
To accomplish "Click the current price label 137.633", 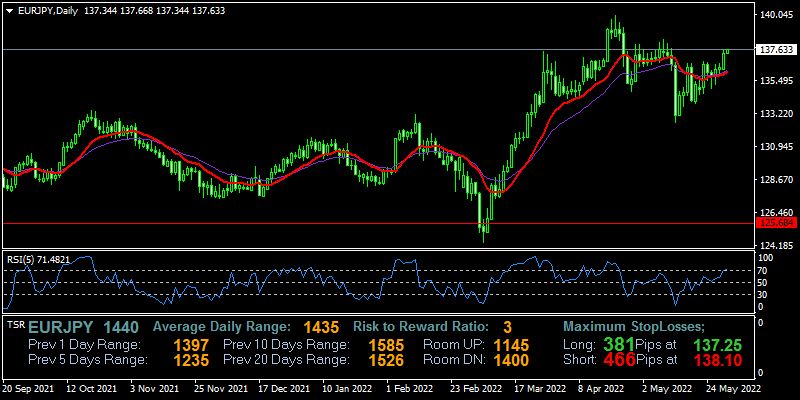I will pyautogui.click(x=776, y=49).
